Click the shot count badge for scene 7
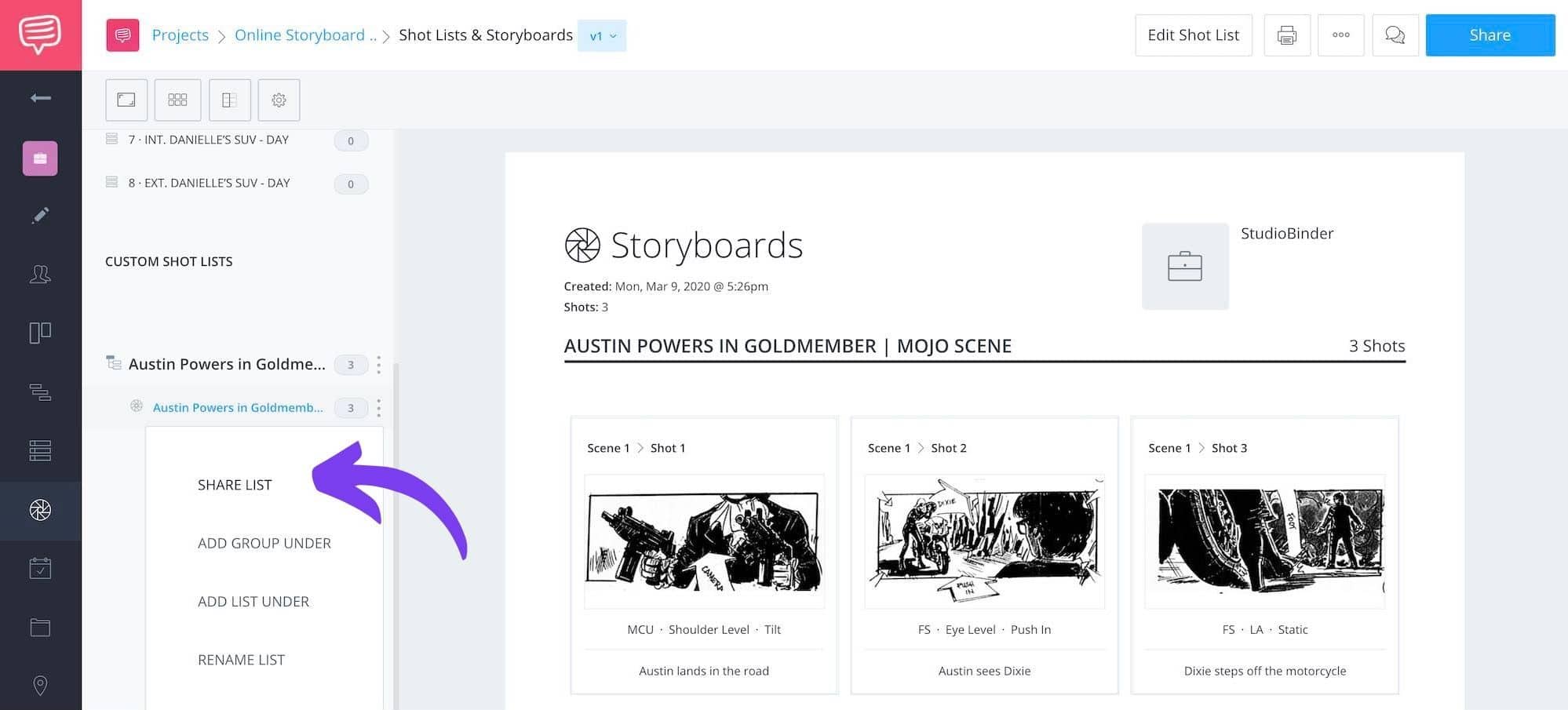 (351, 141)
